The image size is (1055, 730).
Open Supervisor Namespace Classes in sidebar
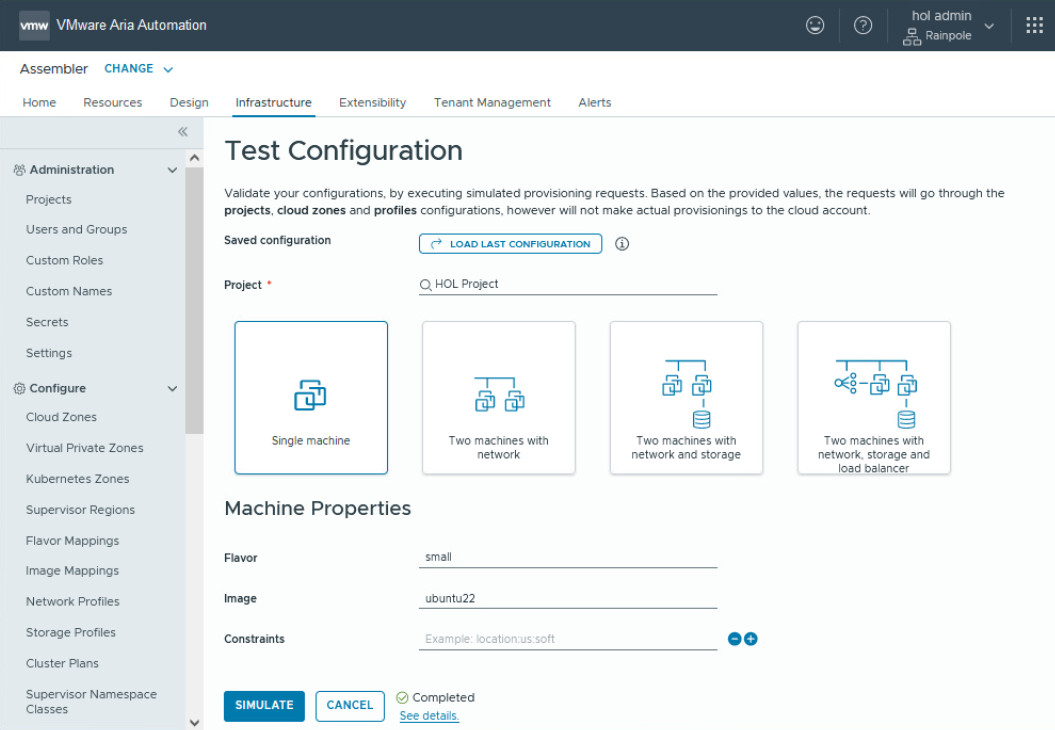coord(91,702)
